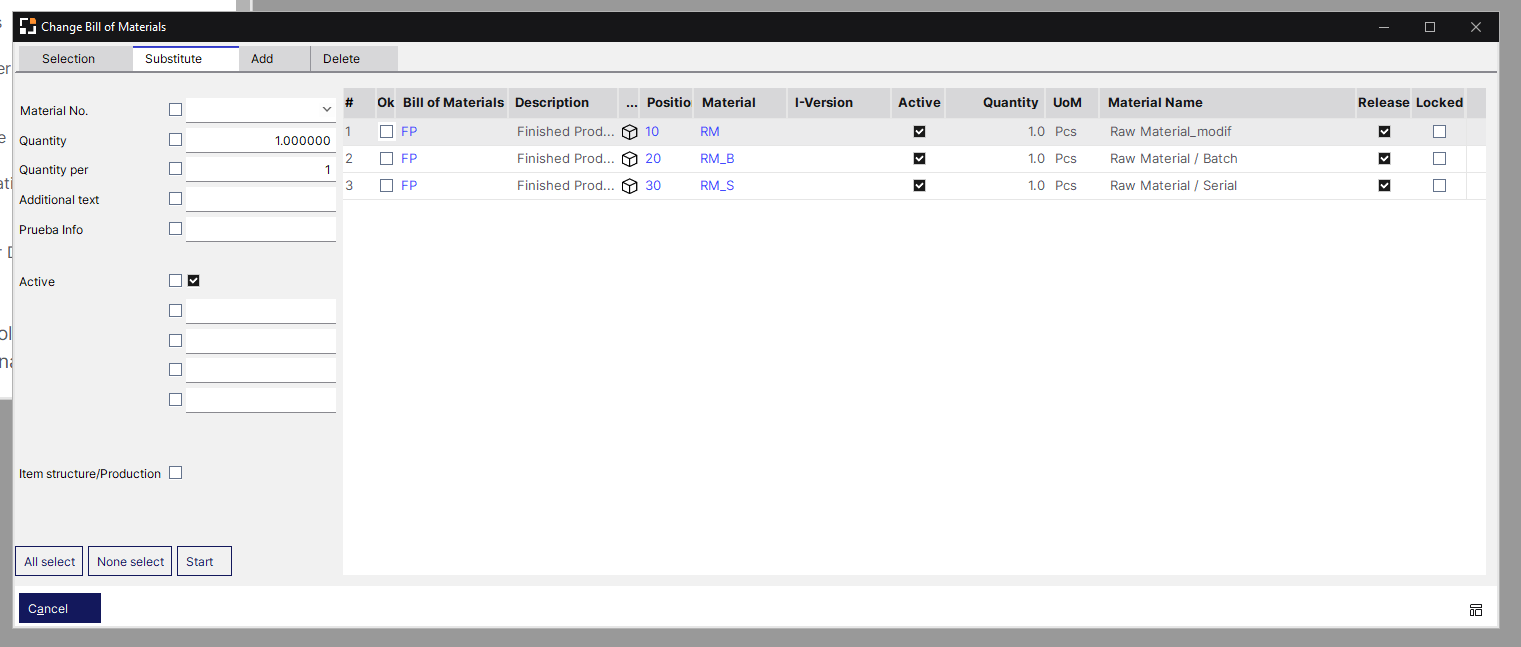This screenshot has height=647, width=1521.
Task: Uncheck Release for Raw Material / Serial row
Action: click(x=1384, y=186)
